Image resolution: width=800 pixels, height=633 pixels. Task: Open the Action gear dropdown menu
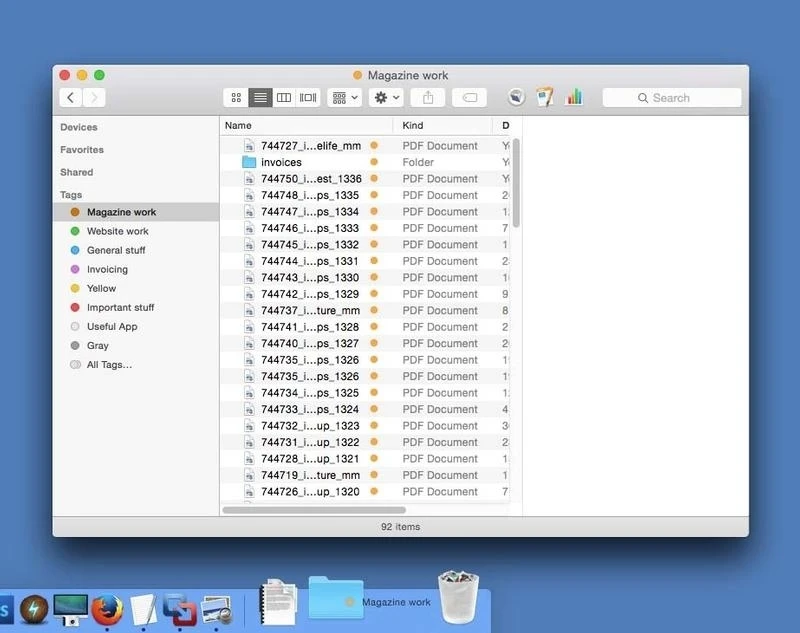386,98
